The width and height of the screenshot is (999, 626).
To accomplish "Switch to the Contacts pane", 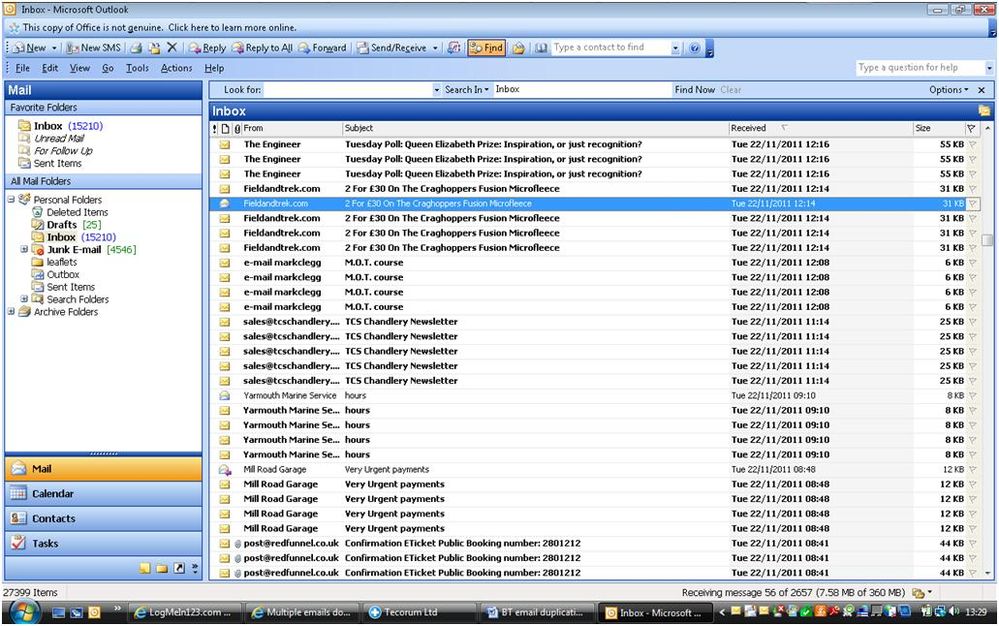I will (x=103, y=518).
